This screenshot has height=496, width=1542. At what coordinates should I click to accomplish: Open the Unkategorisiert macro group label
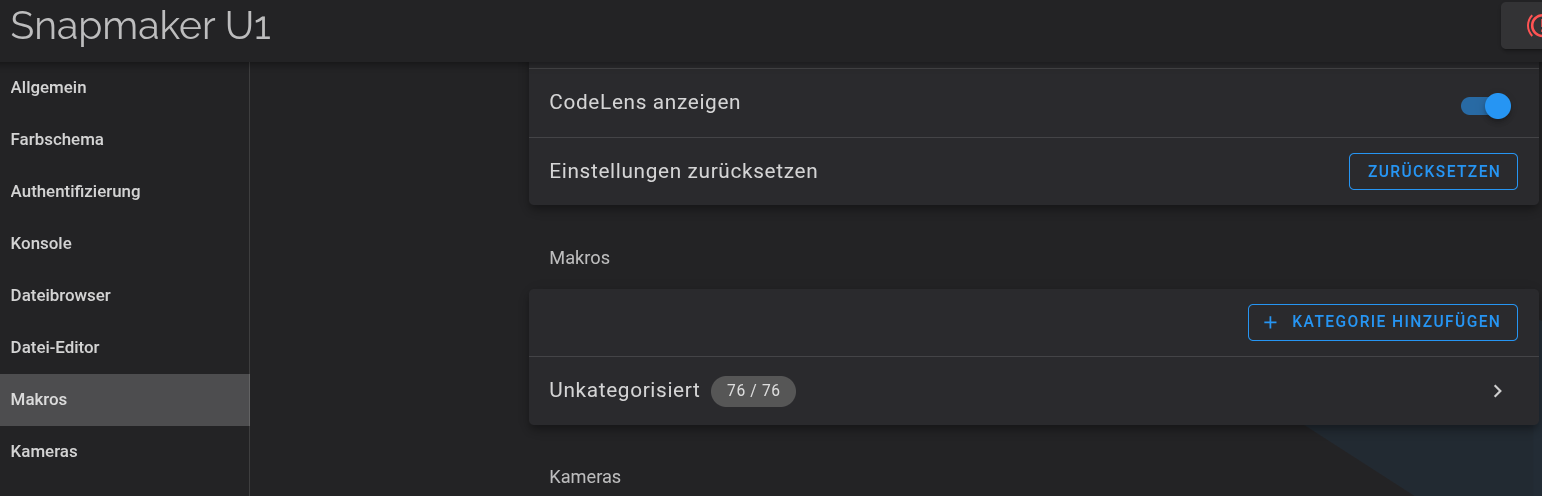[x=624, y=391]
